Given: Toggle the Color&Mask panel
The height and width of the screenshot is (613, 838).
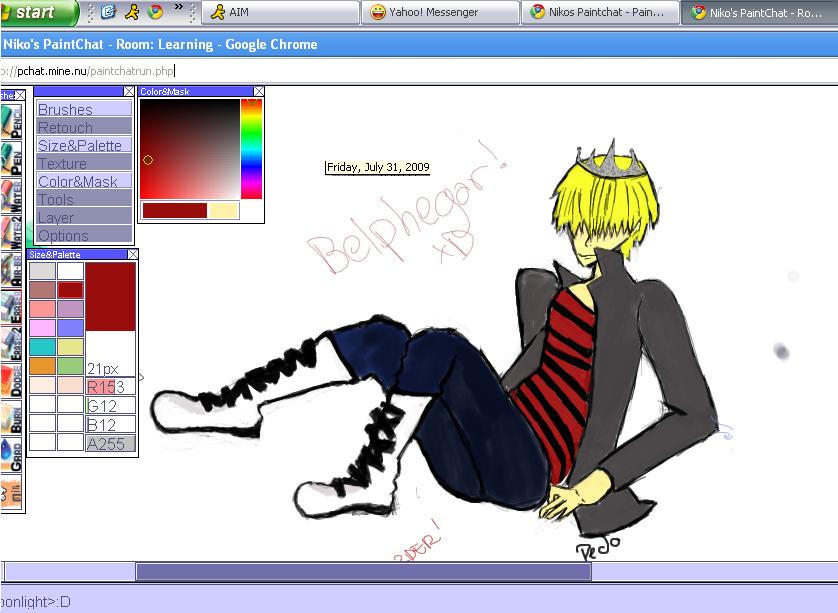Looking at the screenshot, I should (84, 181).
